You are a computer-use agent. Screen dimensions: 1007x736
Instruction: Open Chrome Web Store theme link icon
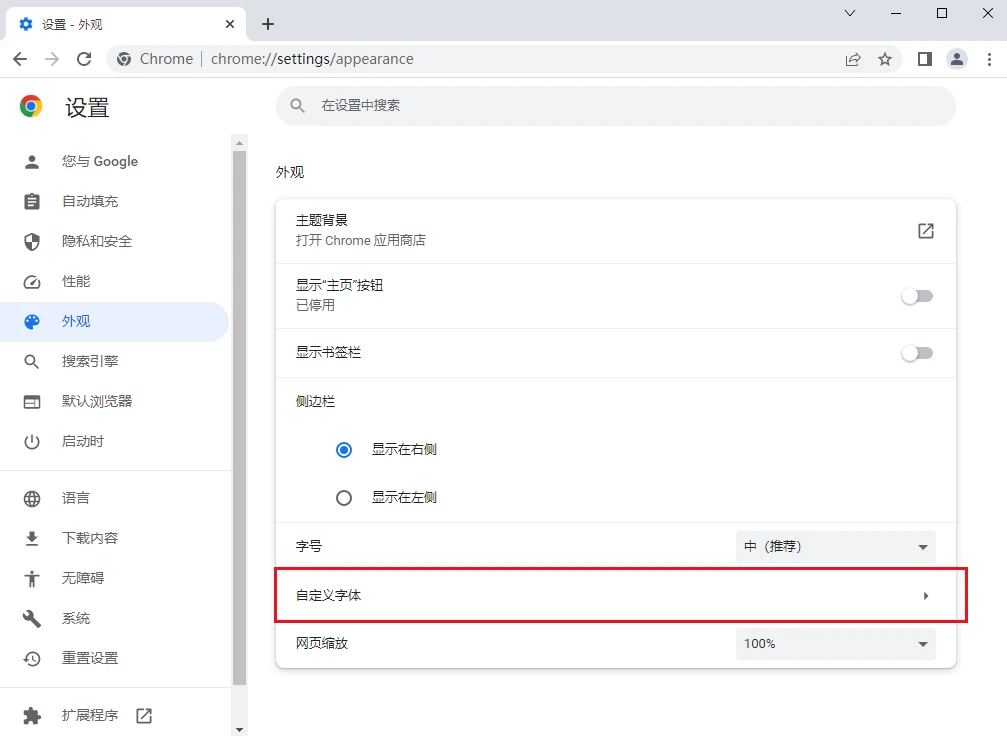pyautogui.click(x=926, y=231)
